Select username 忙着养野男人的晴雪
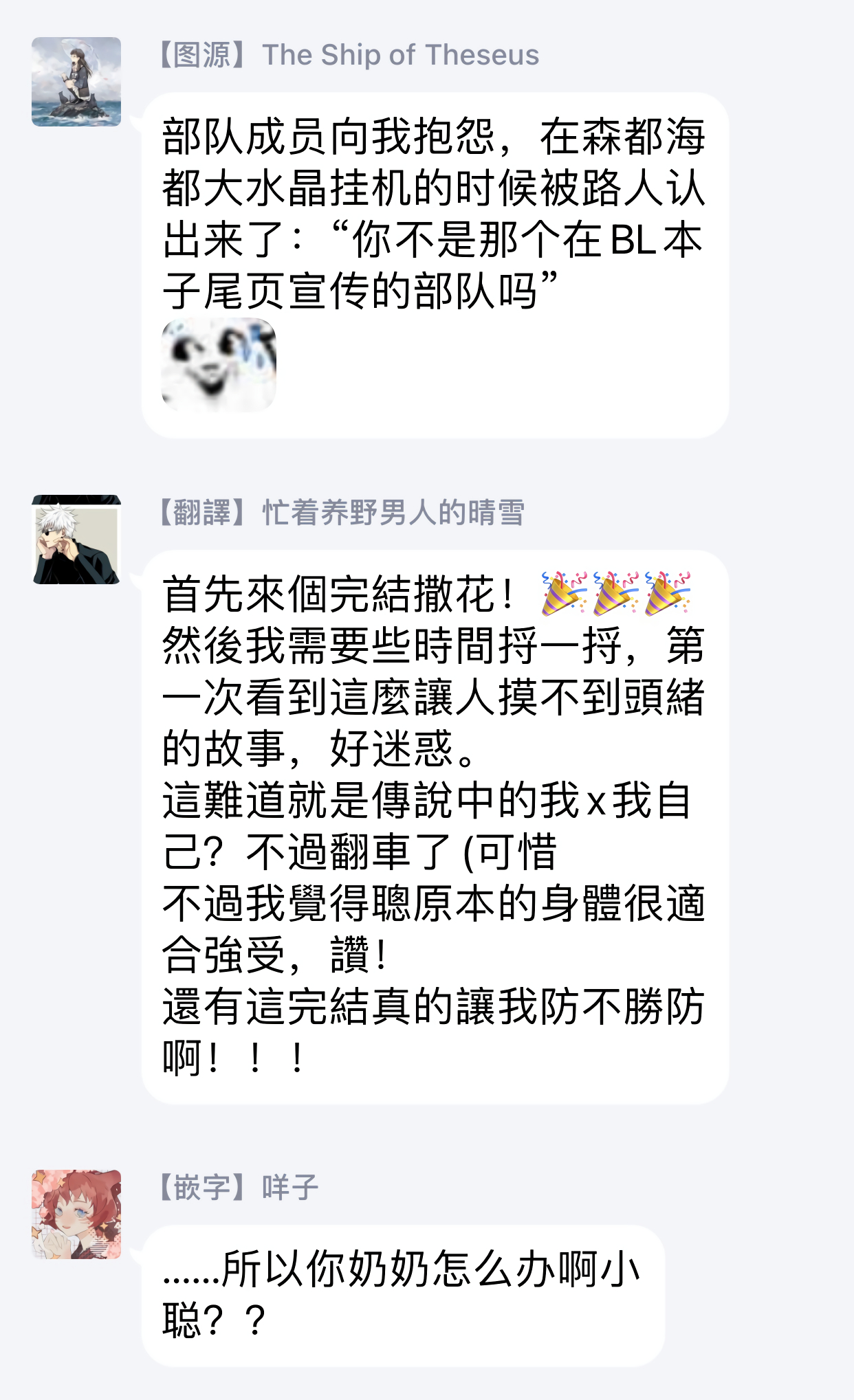The image size is (854, 1400). [393, 513]
